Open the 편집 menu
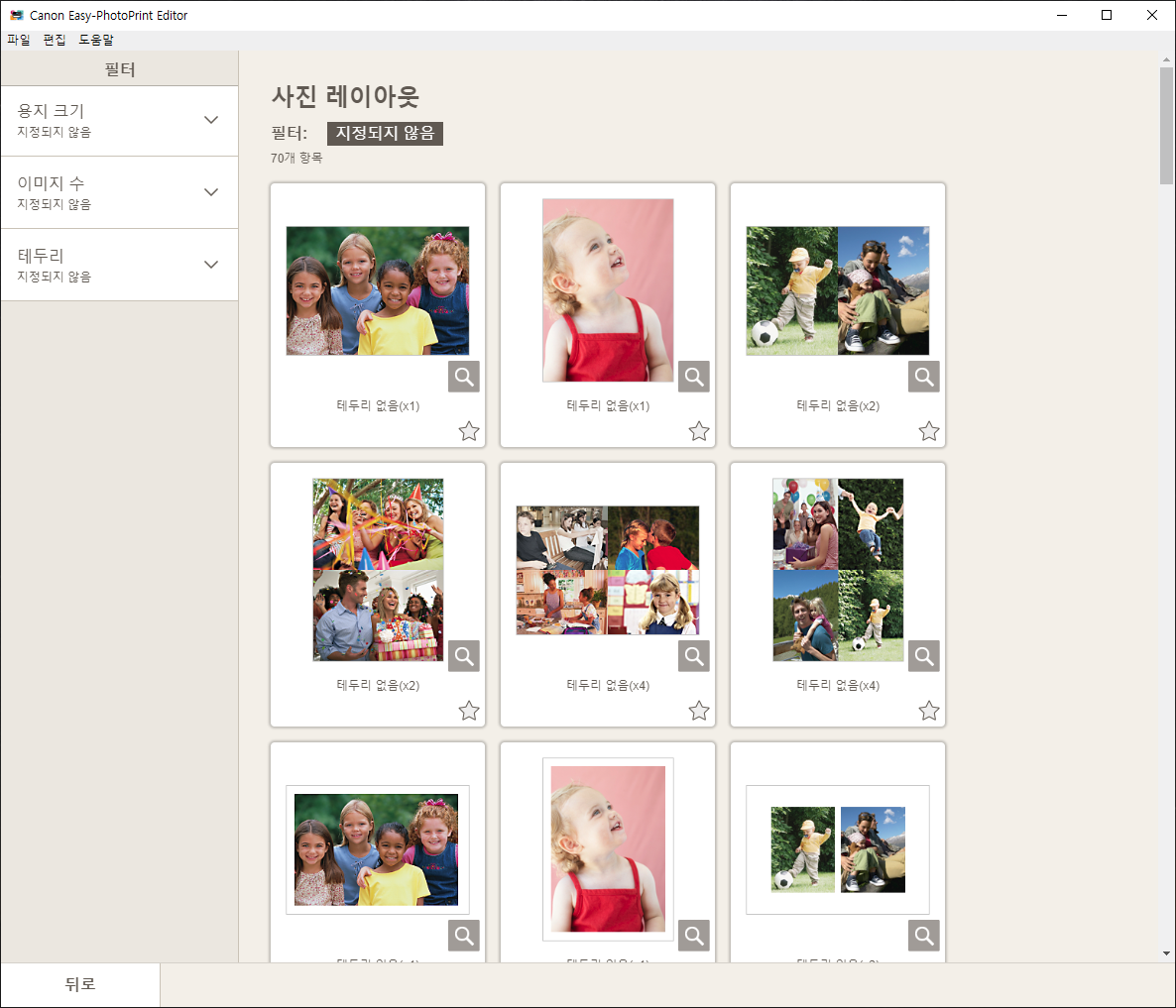This screenshot has height=1008, width=1176. tap(55, 40)
